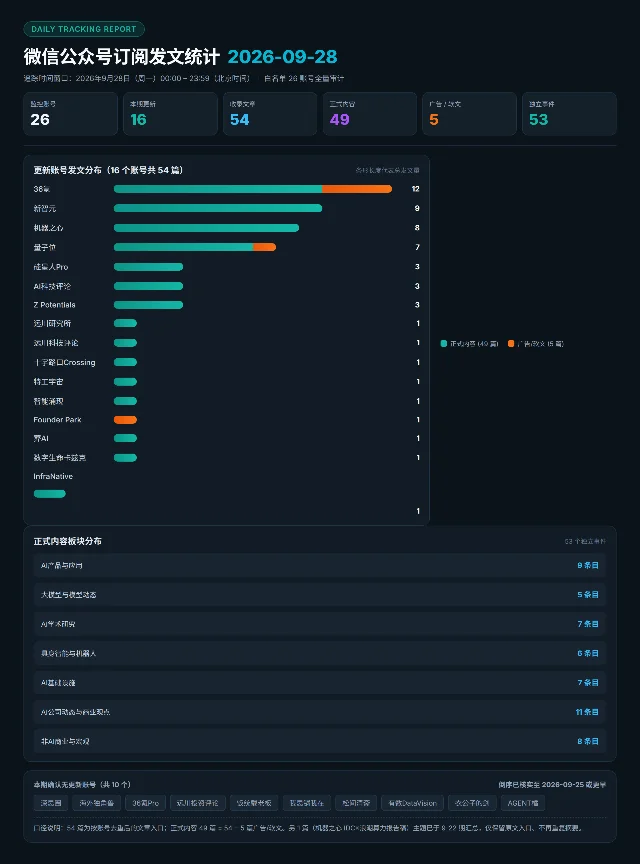Select the blue 54 stat card

tap(270, 114)
